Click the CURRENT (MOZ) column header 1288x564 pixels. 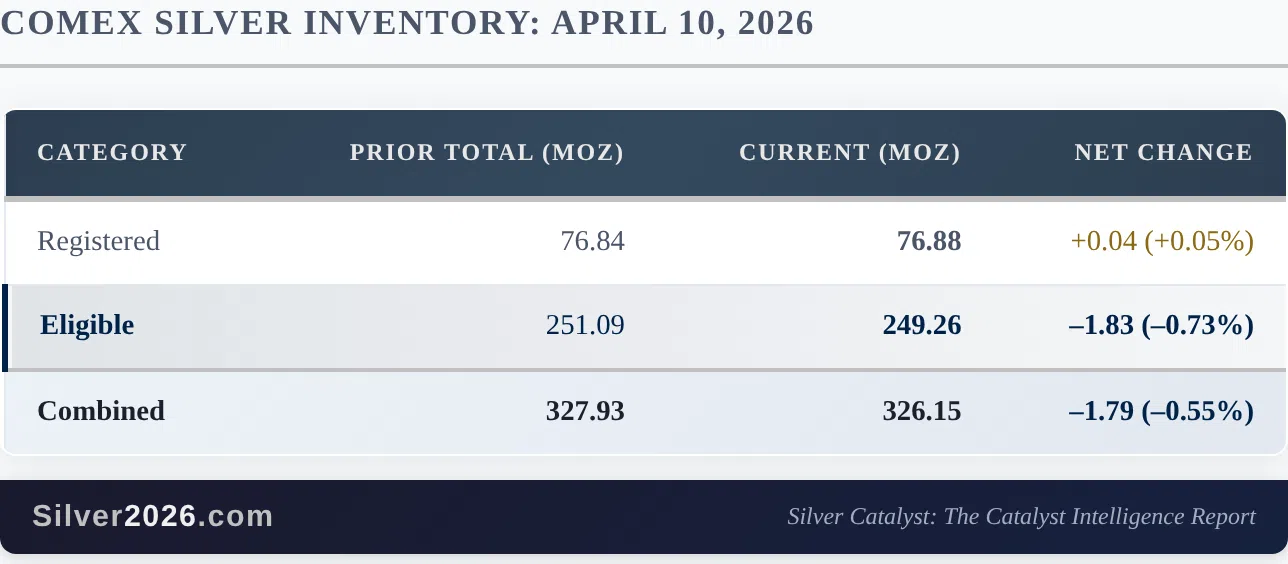(849, 152)
